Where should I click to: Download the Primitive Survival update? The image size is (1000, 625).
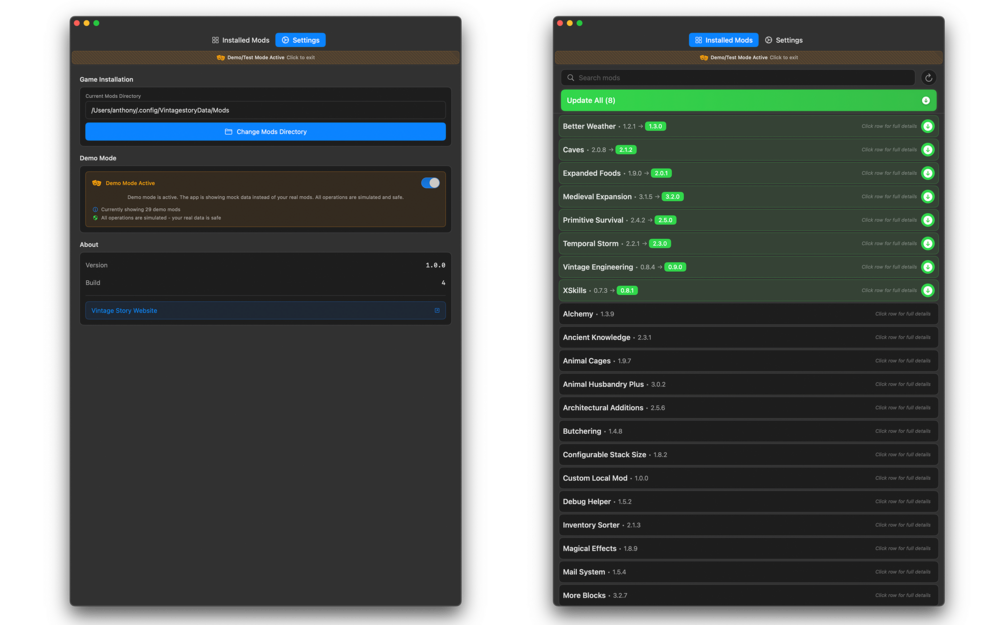(927, 220)
